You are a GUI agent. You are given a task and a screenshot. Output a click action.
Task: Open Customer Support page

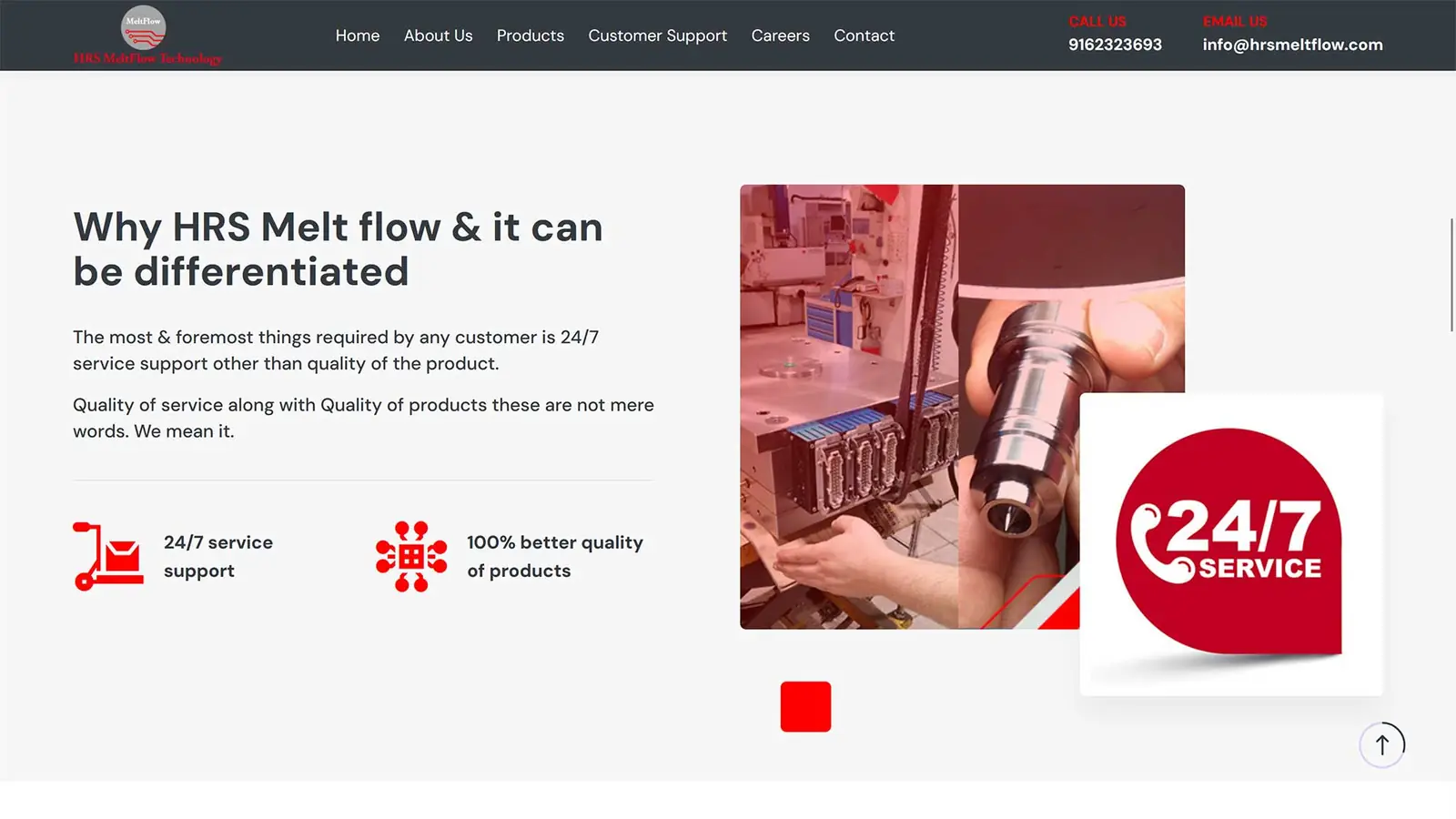coord(658,35)
